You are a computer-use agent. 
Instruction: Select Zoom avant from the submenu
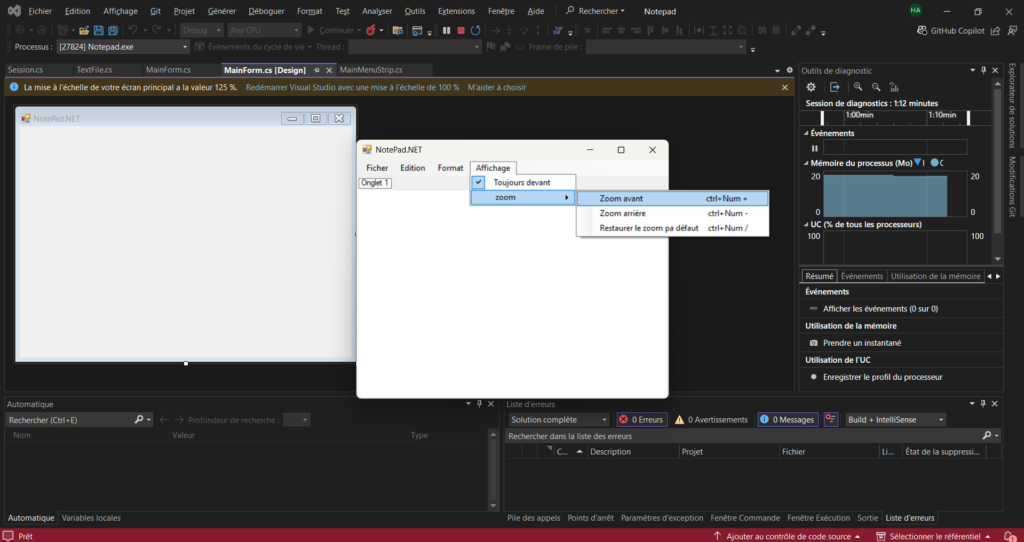point(621,198)
